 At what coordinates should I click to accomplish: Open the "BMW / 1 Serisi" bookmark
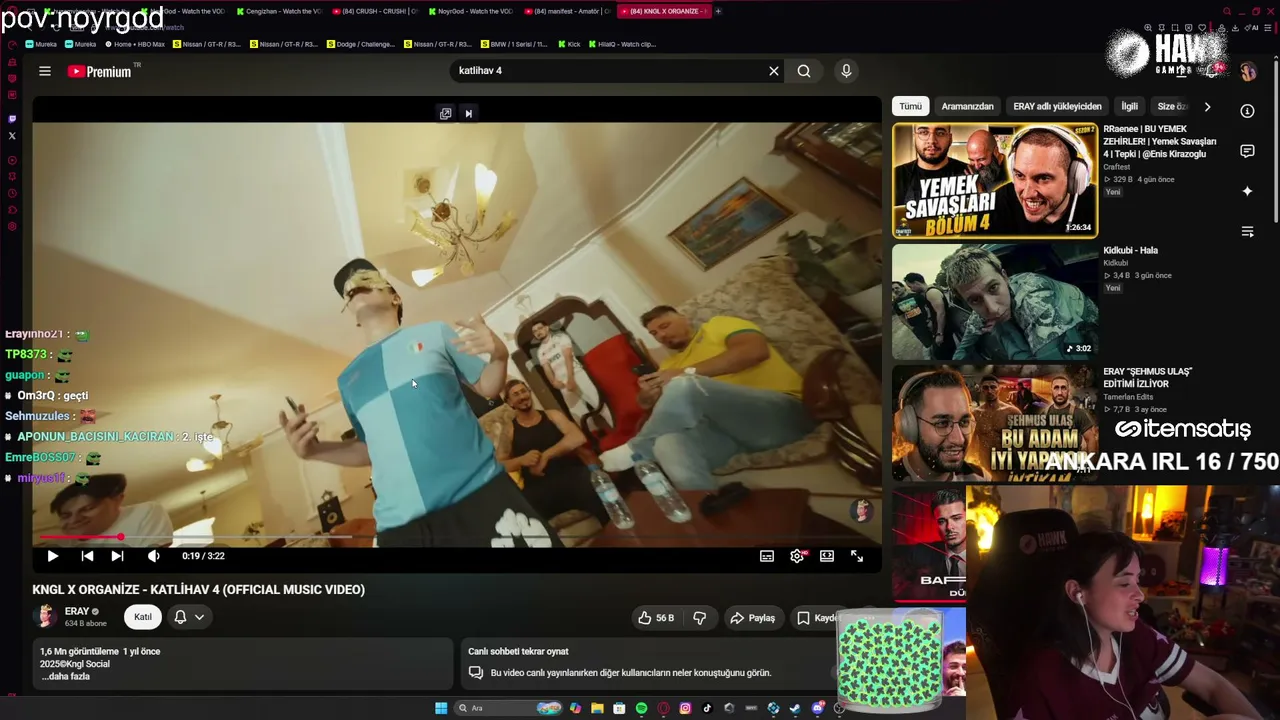tap(514, 44)
